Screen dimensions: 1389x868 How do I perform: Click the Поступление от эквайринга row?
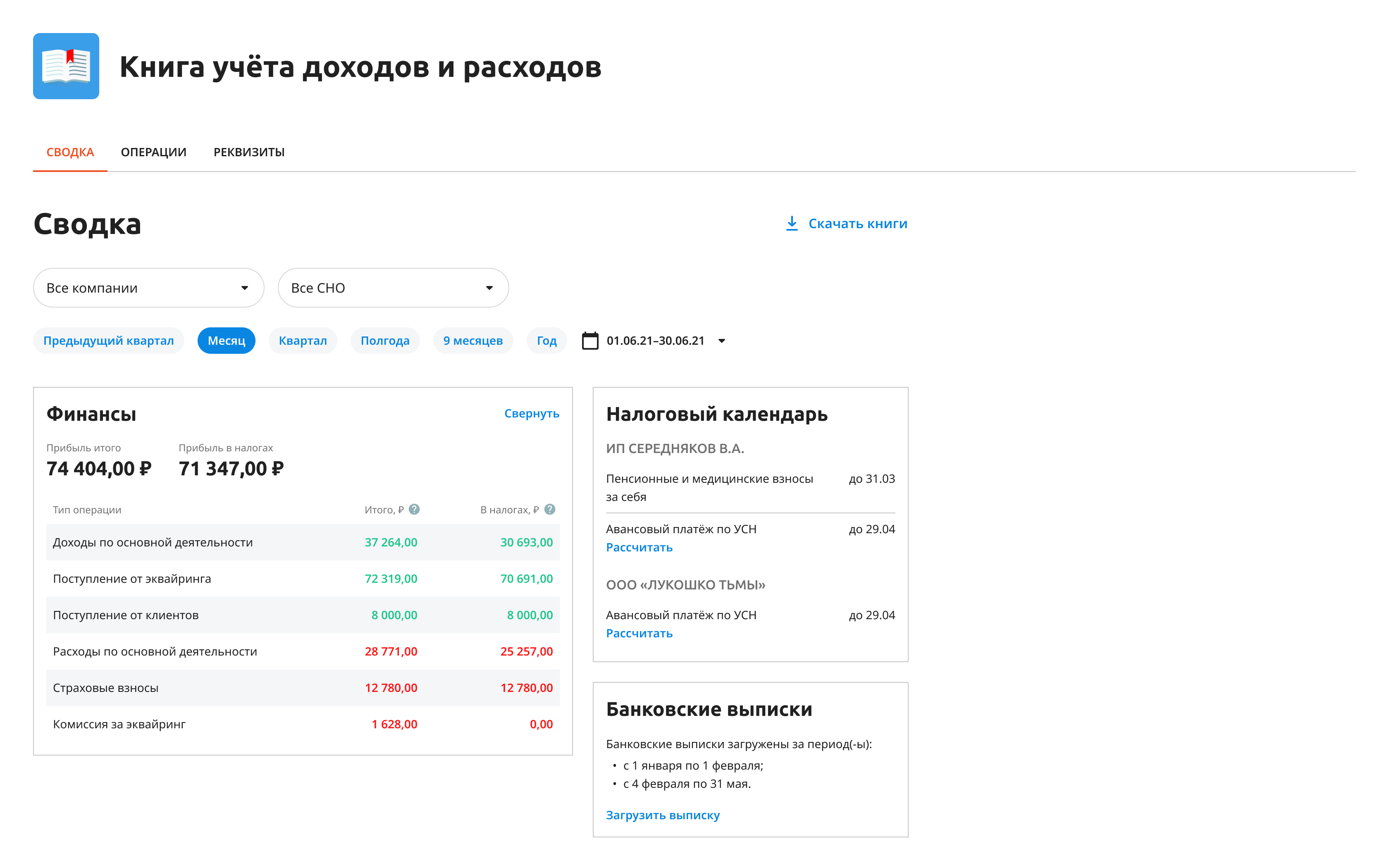point(303,579)
